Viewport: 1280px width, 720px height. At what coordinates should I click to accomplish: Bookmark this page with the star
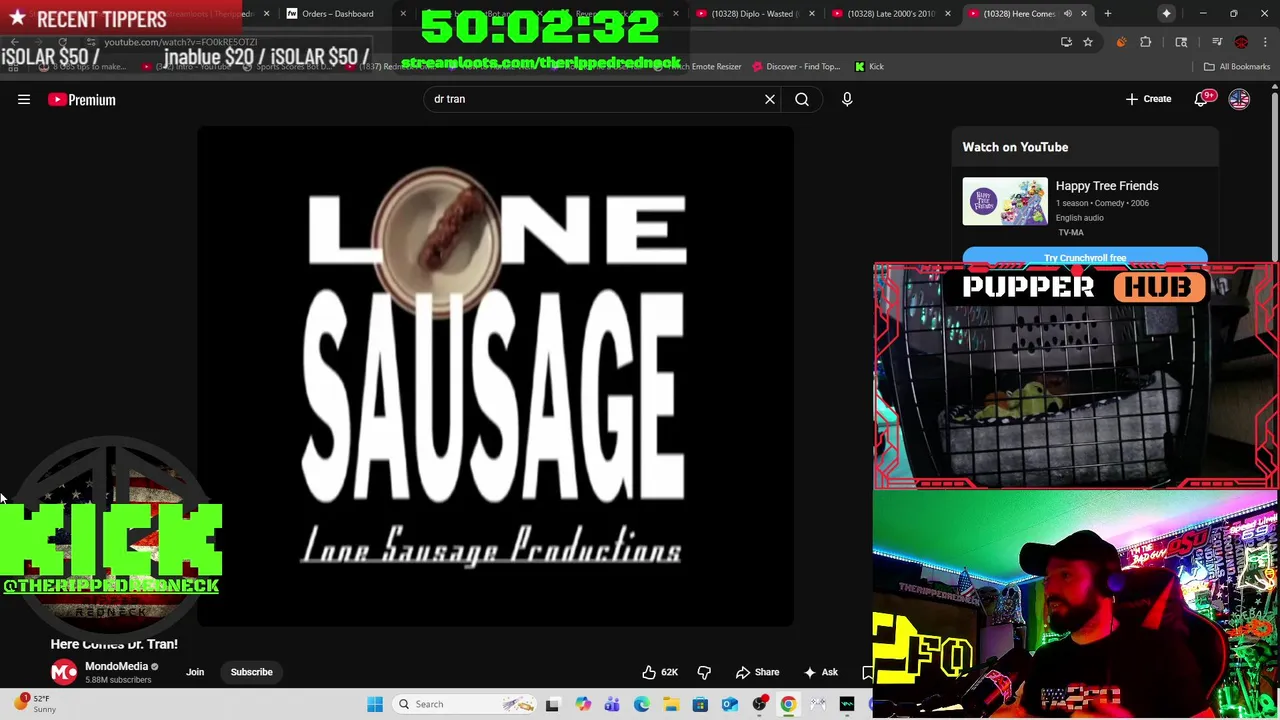1088,42
